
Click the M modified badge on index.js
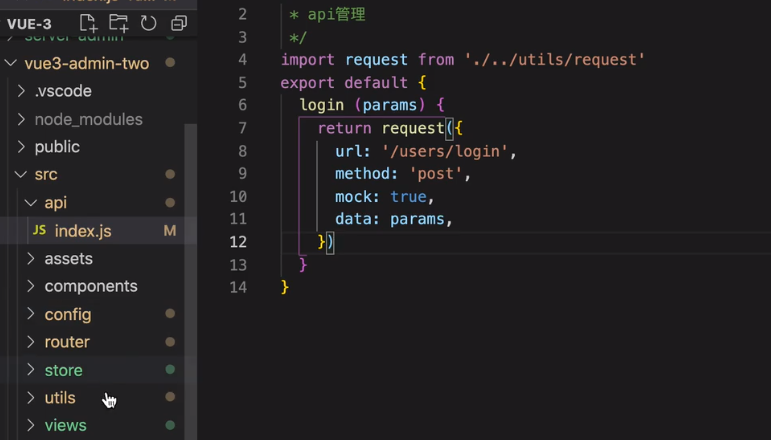click(x=170, y=231)
